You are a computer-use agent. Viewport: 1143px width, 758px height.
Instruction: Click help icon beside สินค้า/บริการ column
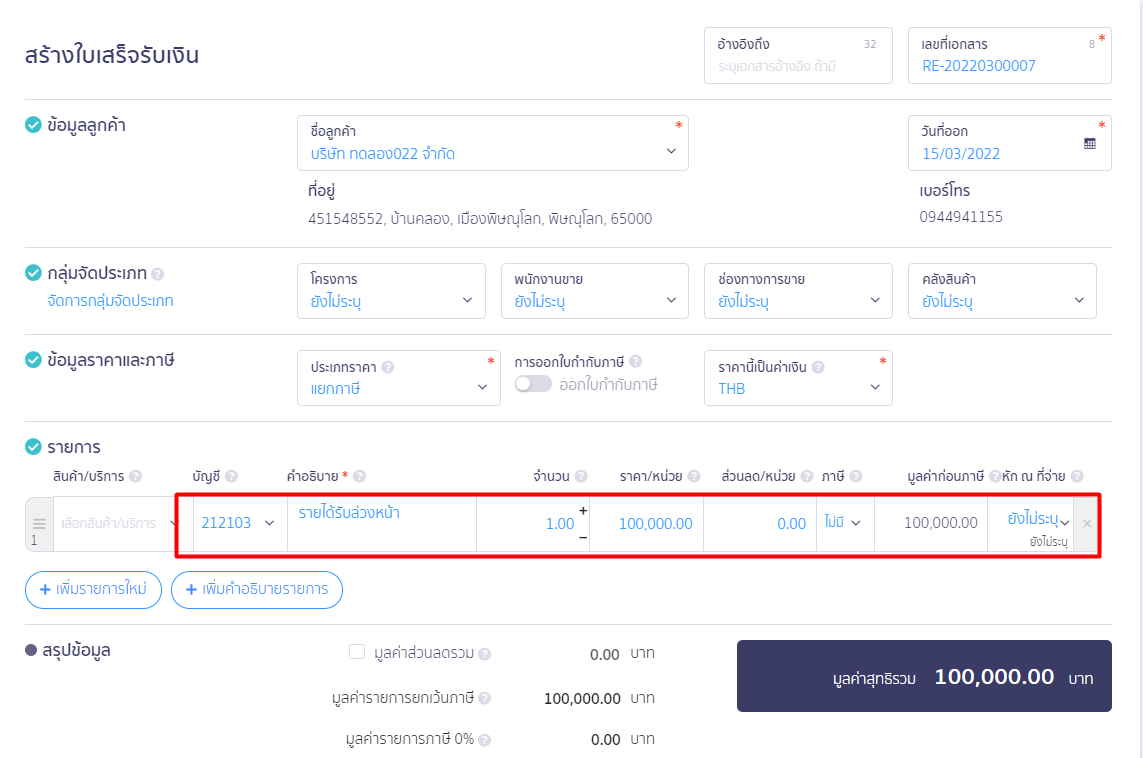136,477
